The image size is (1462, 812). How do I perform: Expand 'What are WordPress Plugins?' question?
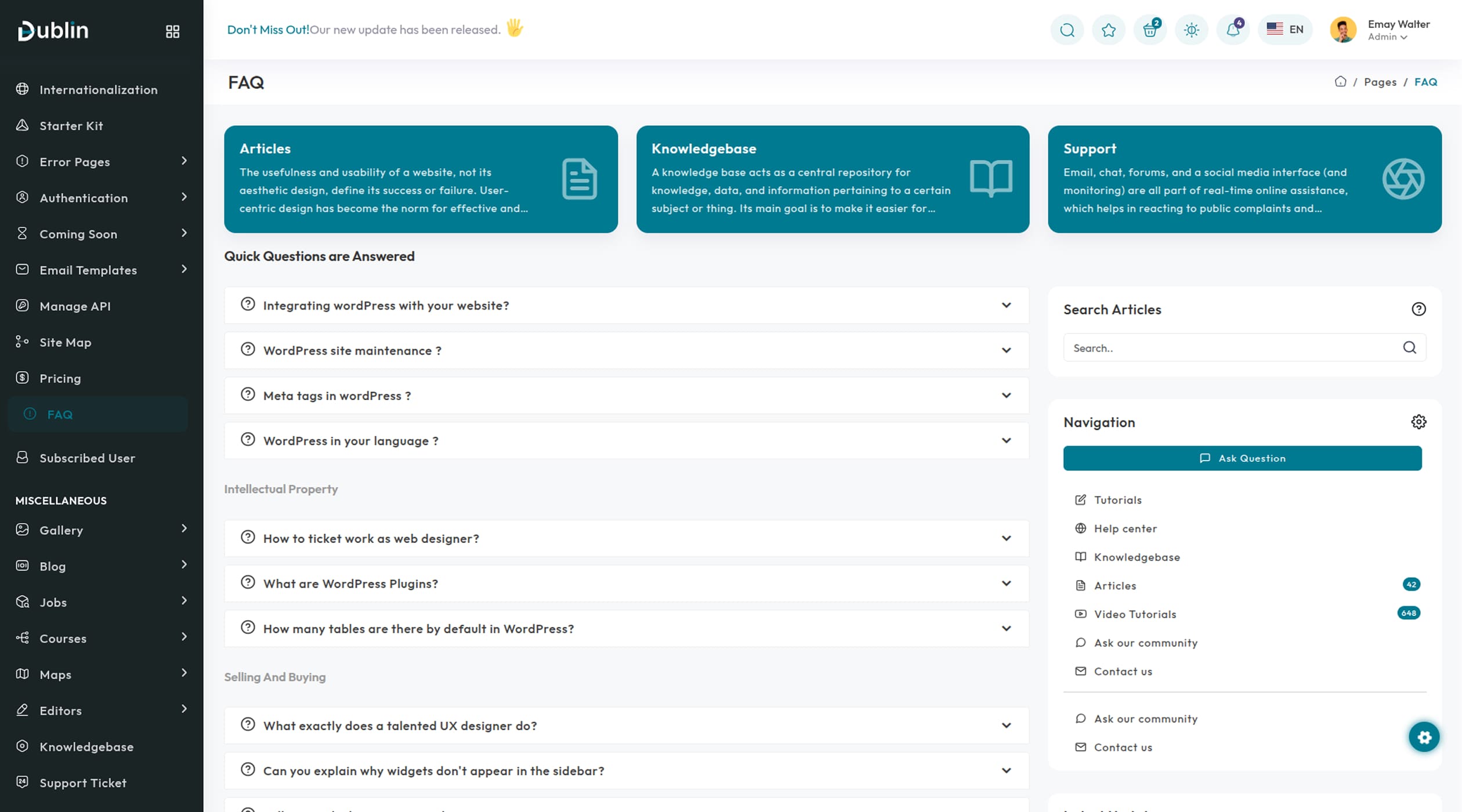point(627,583)
